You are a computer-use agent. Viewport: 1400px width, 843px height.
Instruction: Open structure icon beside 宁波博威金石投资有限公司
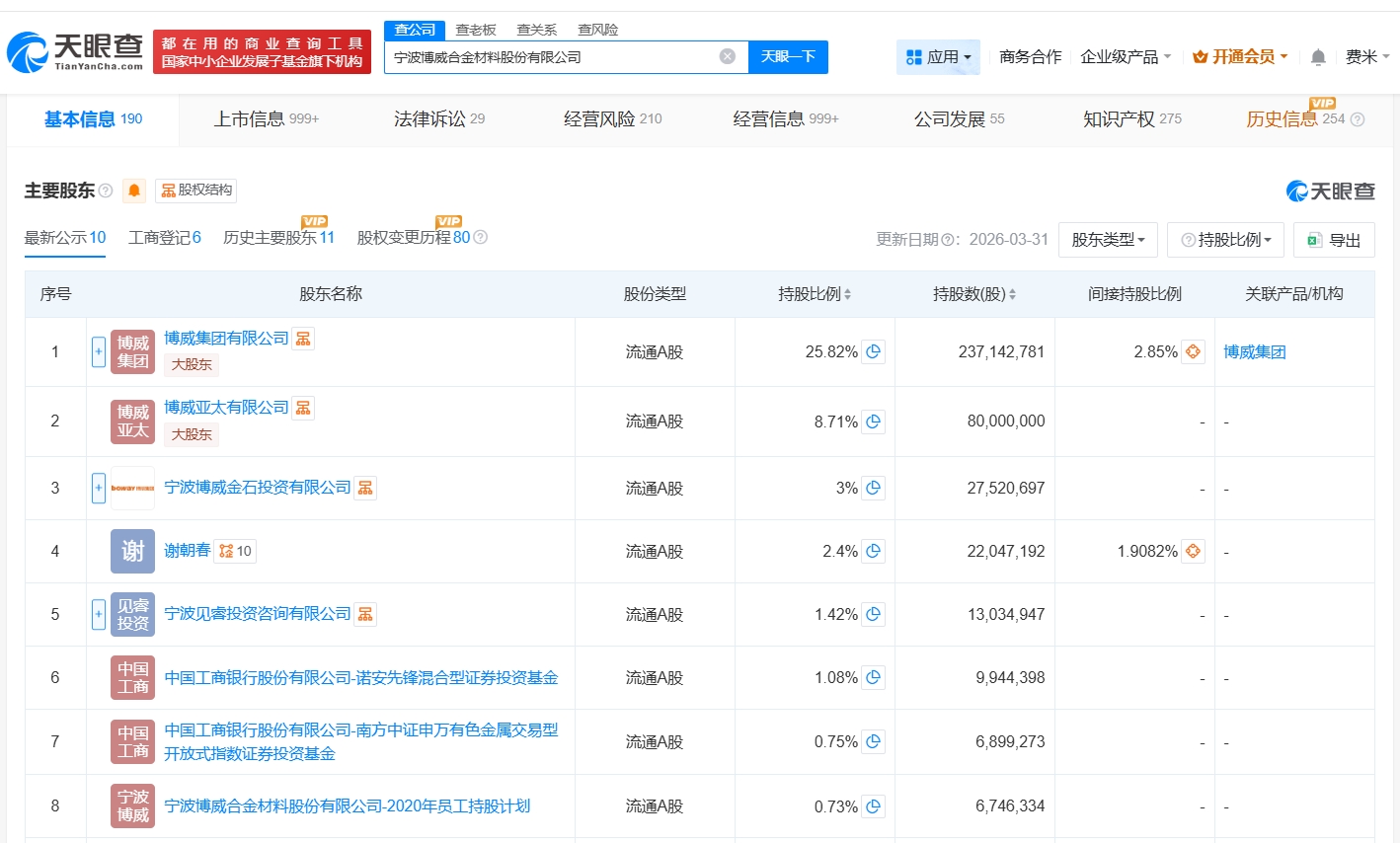tap(365, 488)
